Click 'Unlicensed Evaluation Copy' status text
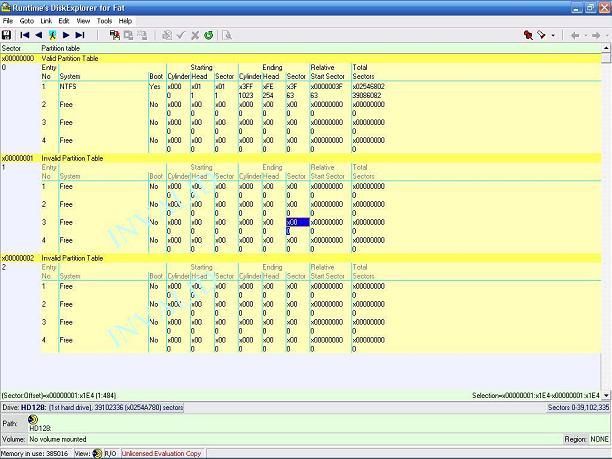This screenshot has width=612, height=459. pos(161,454)
